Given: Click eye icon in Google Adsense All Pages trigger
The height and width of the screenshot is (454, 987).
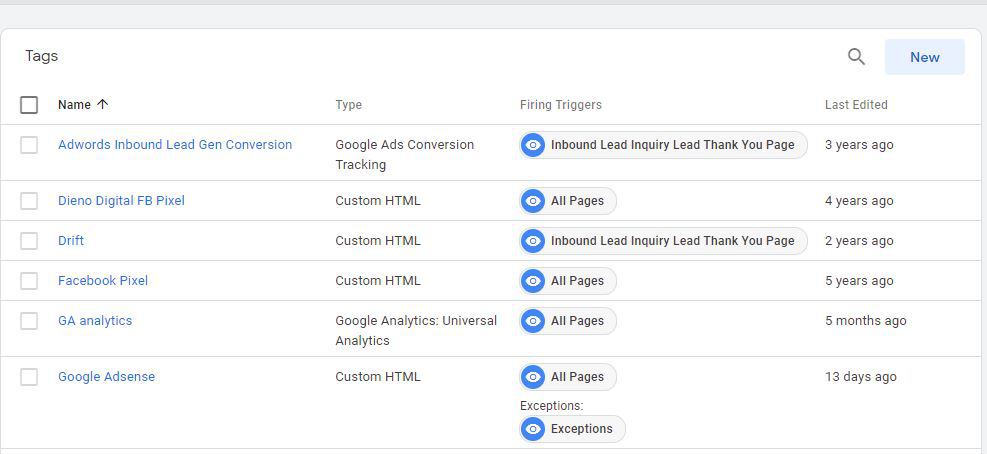Looking at the screenshot, I should pos(533,377).
